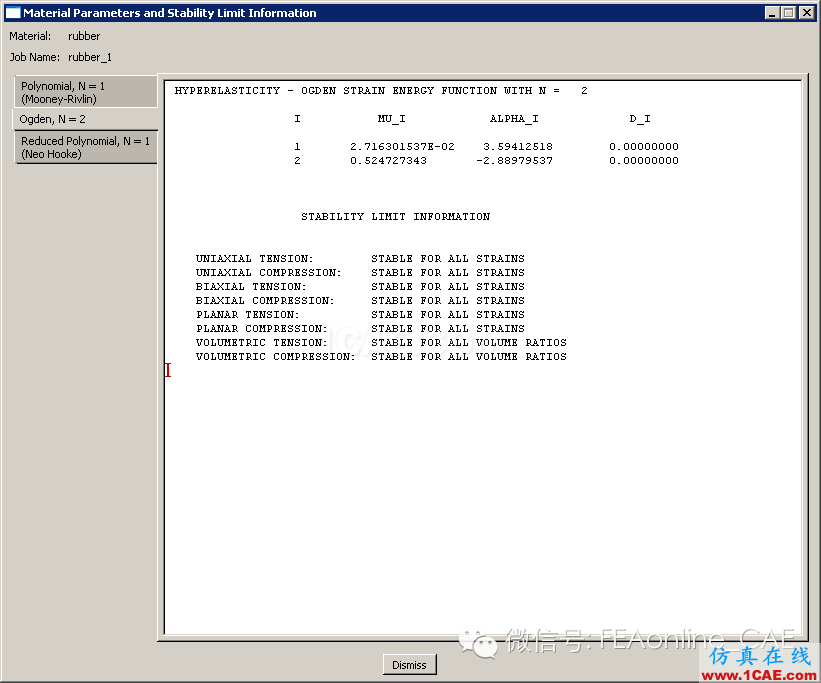This screenshot has width=821, height=683.
Task: Click the UNIAXIAL TENSION label
Action: point(254,259)
